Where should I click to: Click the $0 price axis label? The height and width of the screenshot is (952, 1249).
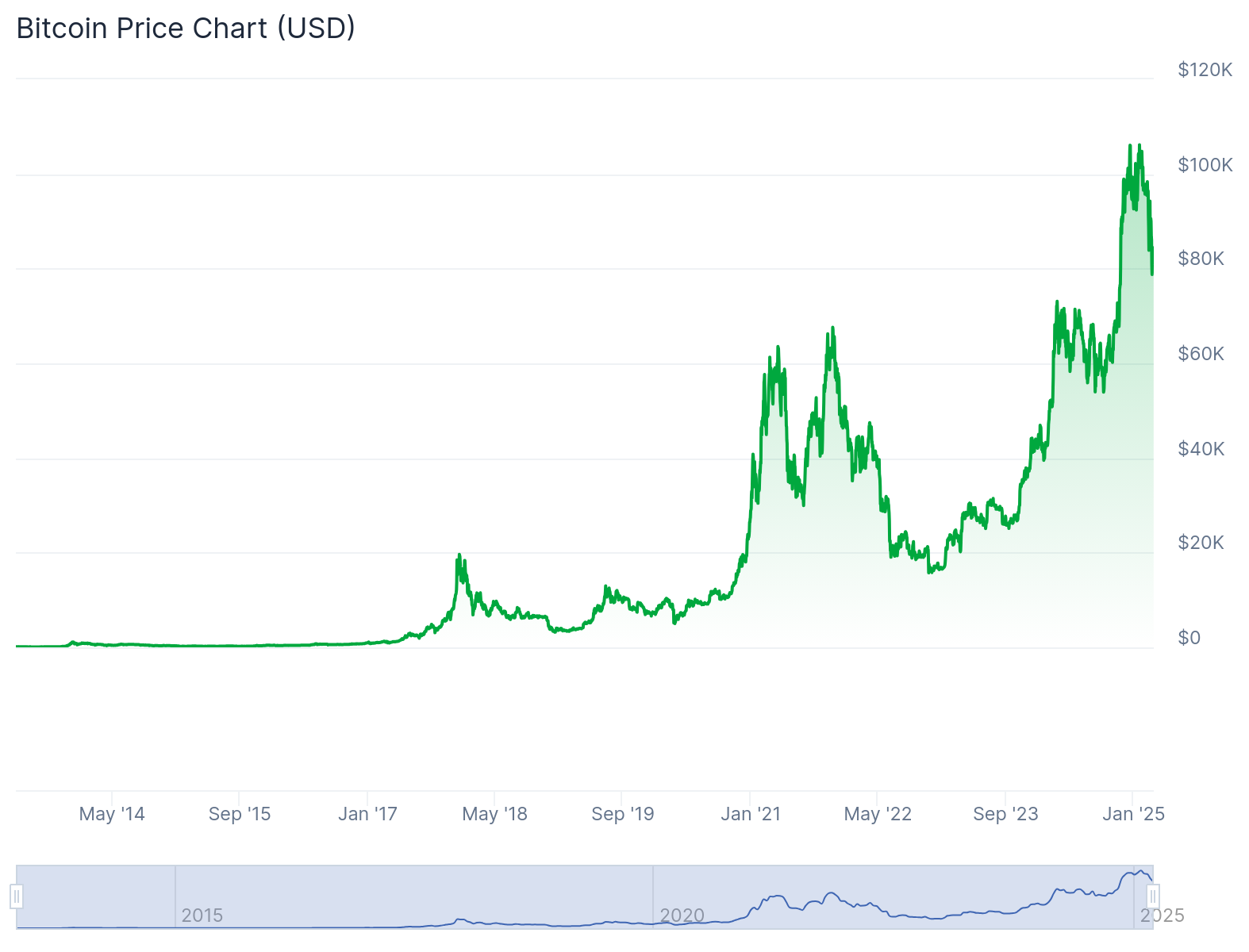[1189, 638]
